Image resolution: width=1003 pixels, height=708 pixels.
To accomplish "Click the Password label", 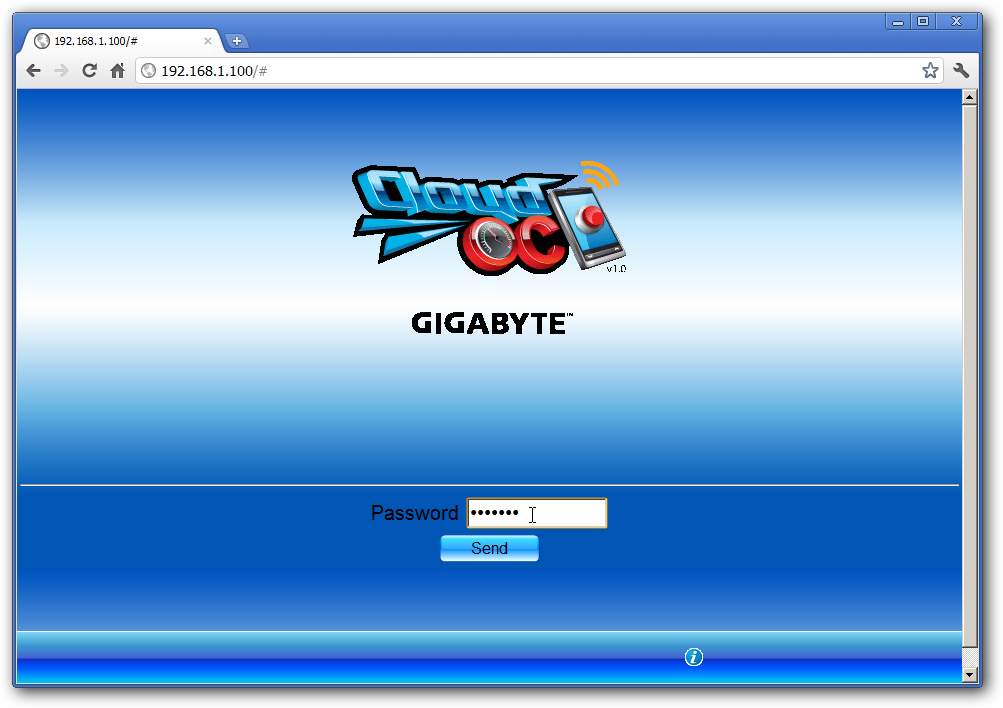I will [415, 513].
